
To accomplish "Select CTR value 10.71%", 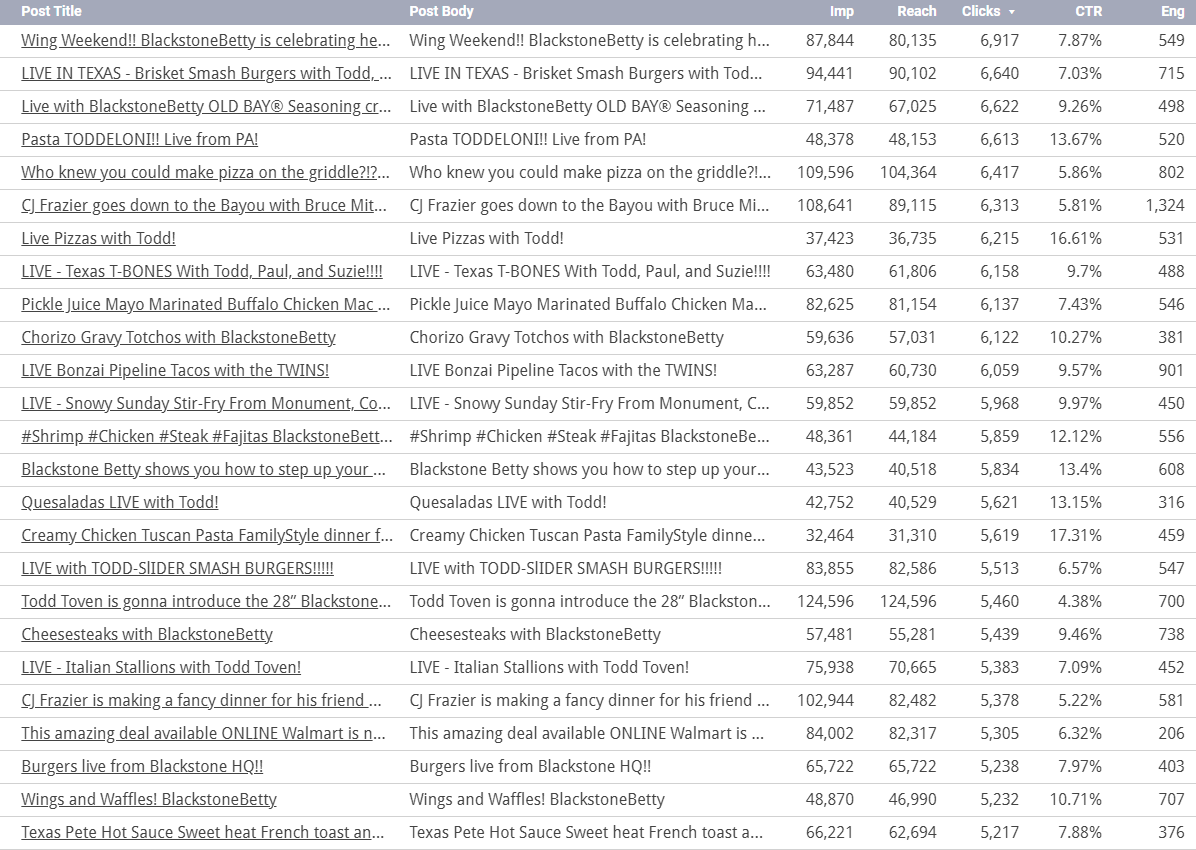I will (x=1075, y=799).
